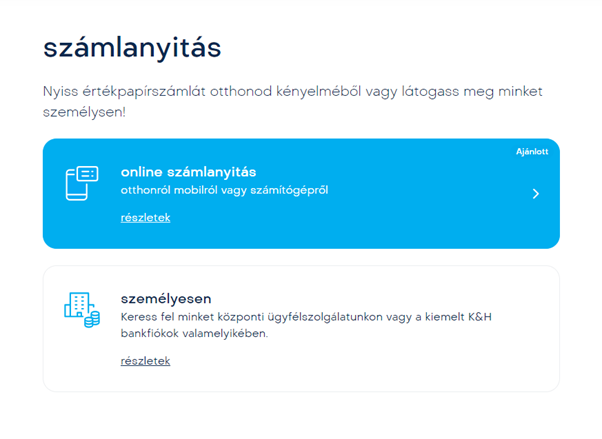The width and height of the screenshot is (602, 439).
Task: Click the Ajánlott badge
Action: pyautogui.click(x=531, y=152)
